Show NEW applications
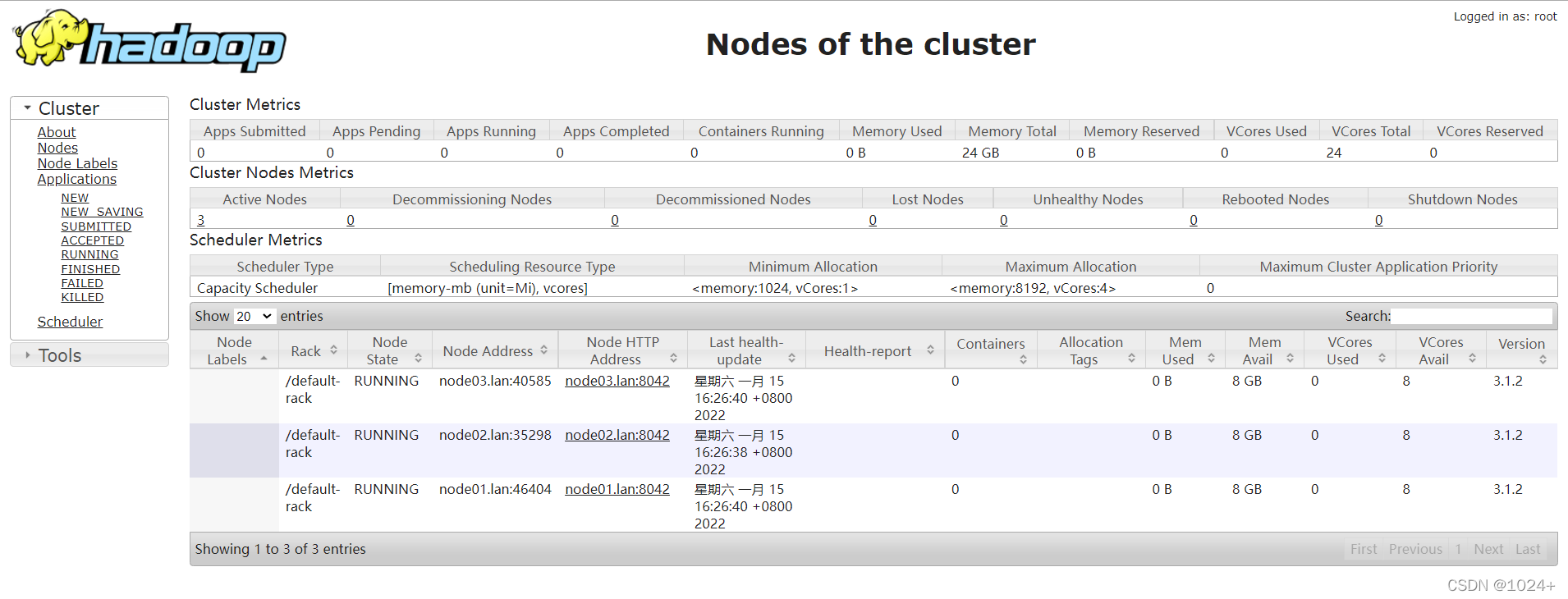This screenshot has height=599, width=1568. click(75, 198)
